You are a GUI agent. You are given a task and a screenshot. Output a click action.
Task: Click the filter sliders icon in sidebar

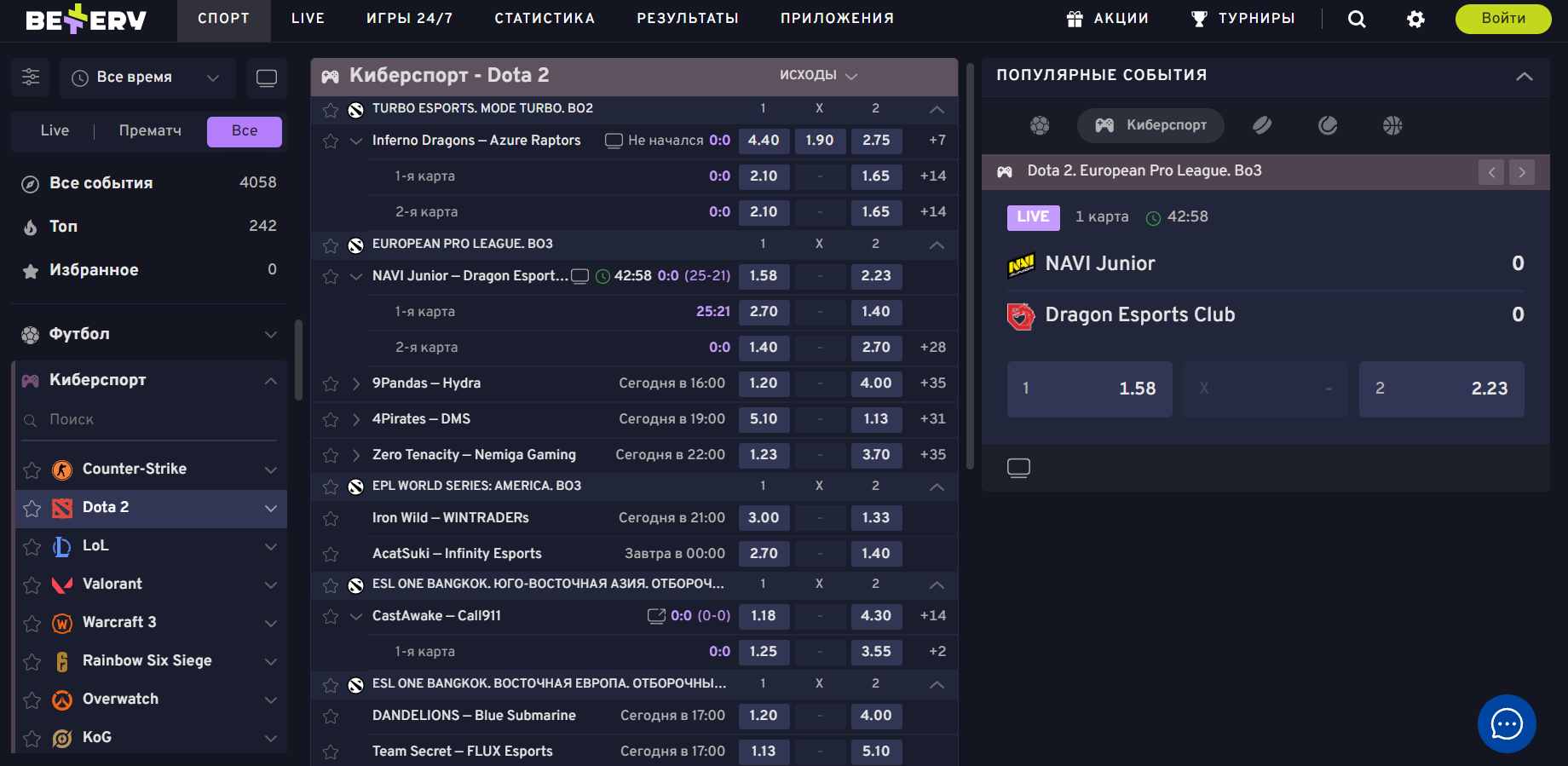click(31, 78)
